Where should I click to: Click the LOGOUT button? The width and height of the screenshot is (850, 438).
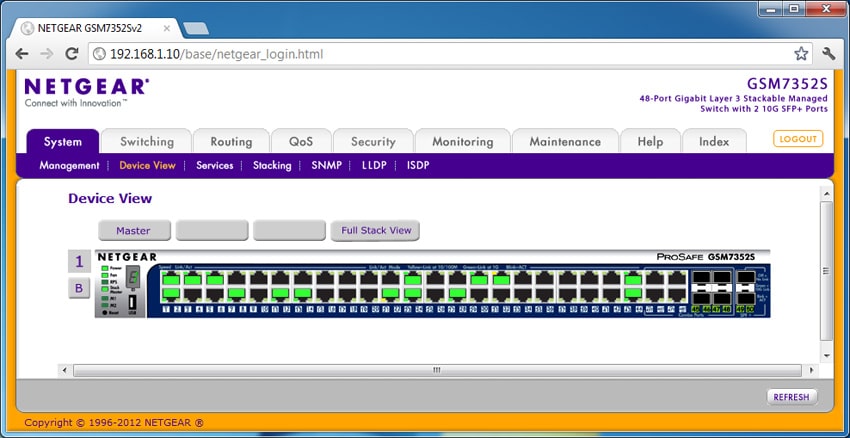coord(798,139)
